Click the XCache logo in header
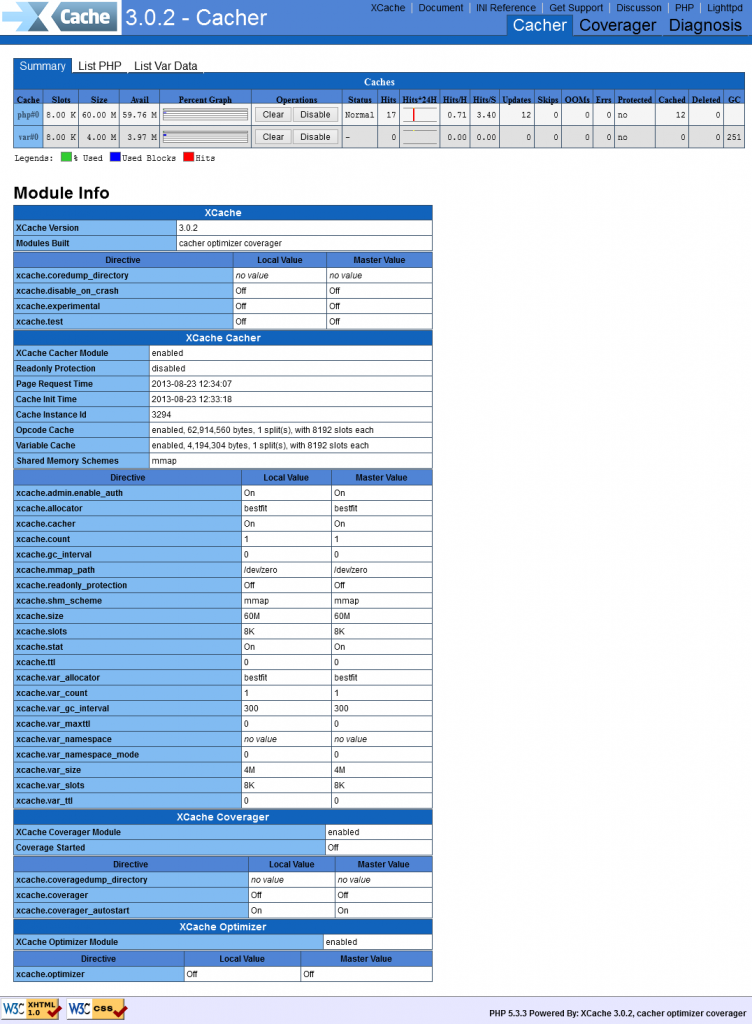This screenshot has height=1024, width=752. tap(60, 17)
